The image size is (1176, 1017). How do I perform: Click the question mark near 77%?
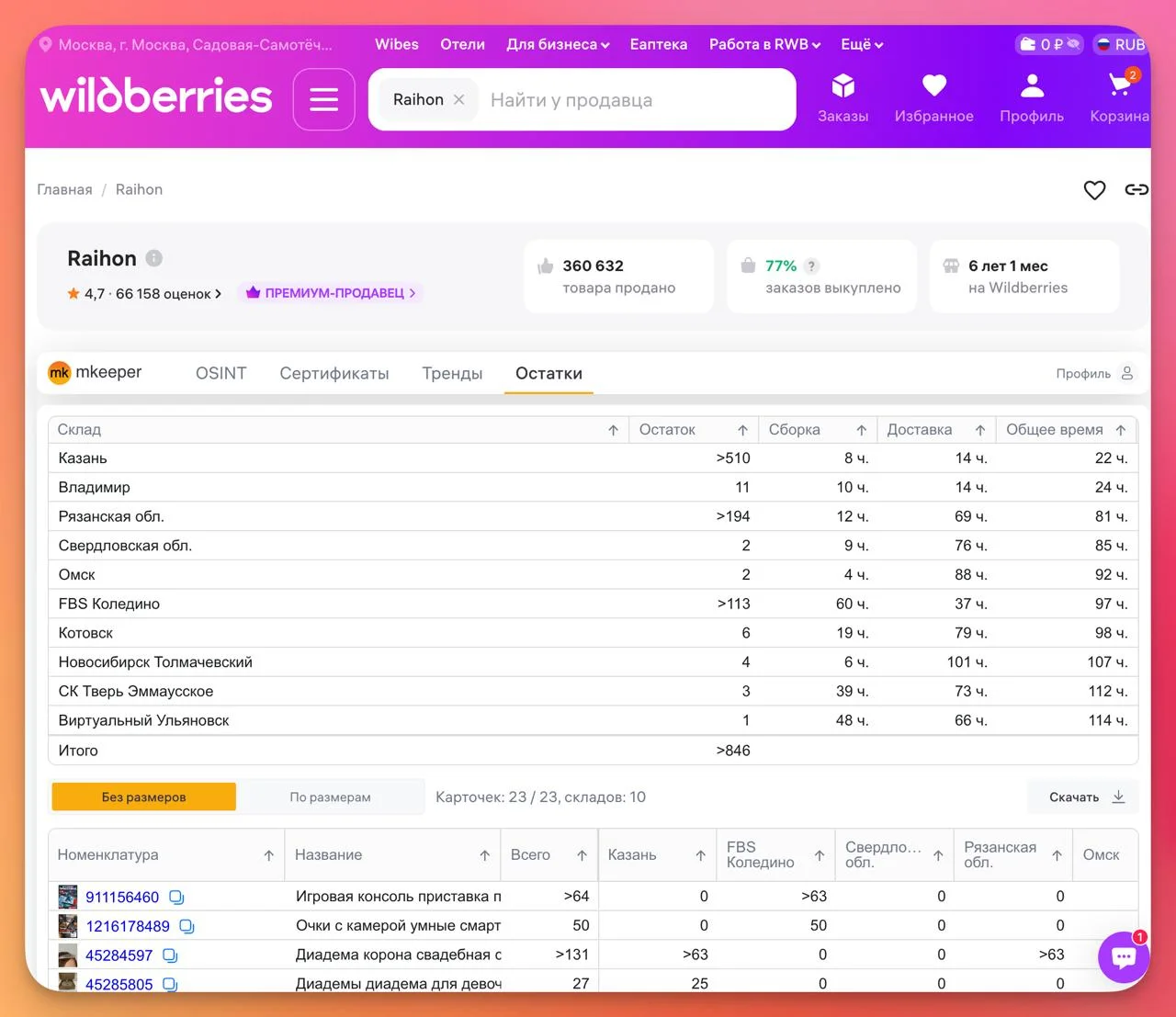coord(811,266)
